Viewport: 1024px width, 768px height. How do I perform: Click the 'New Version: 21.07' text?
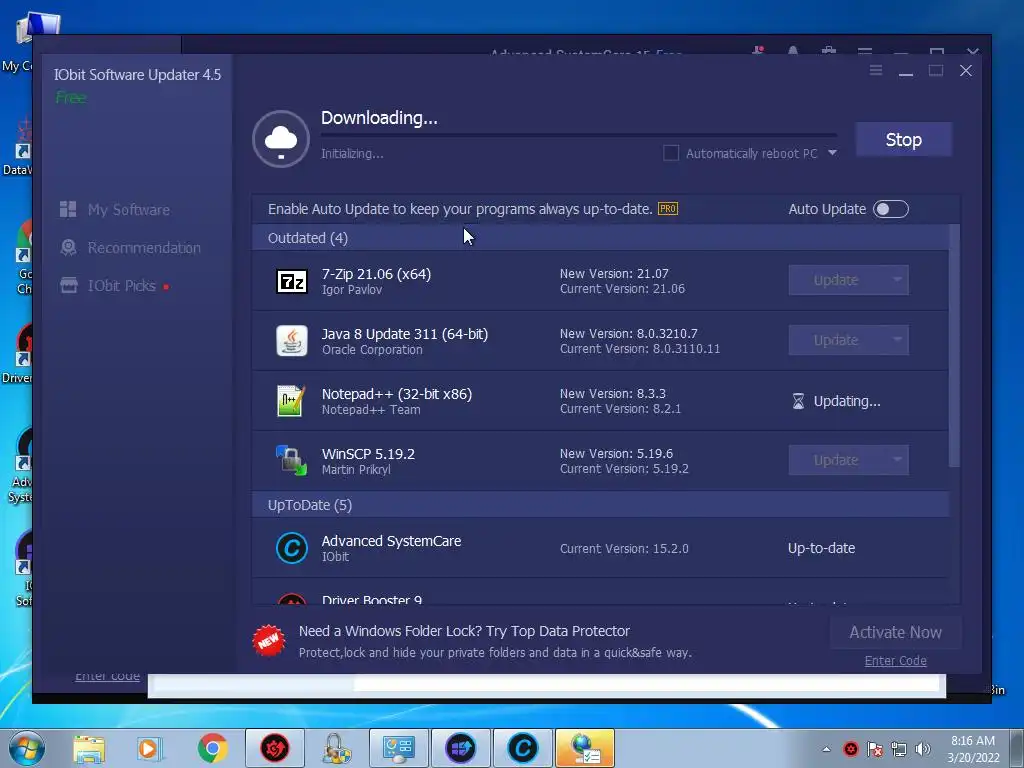(x=614, y=274)
